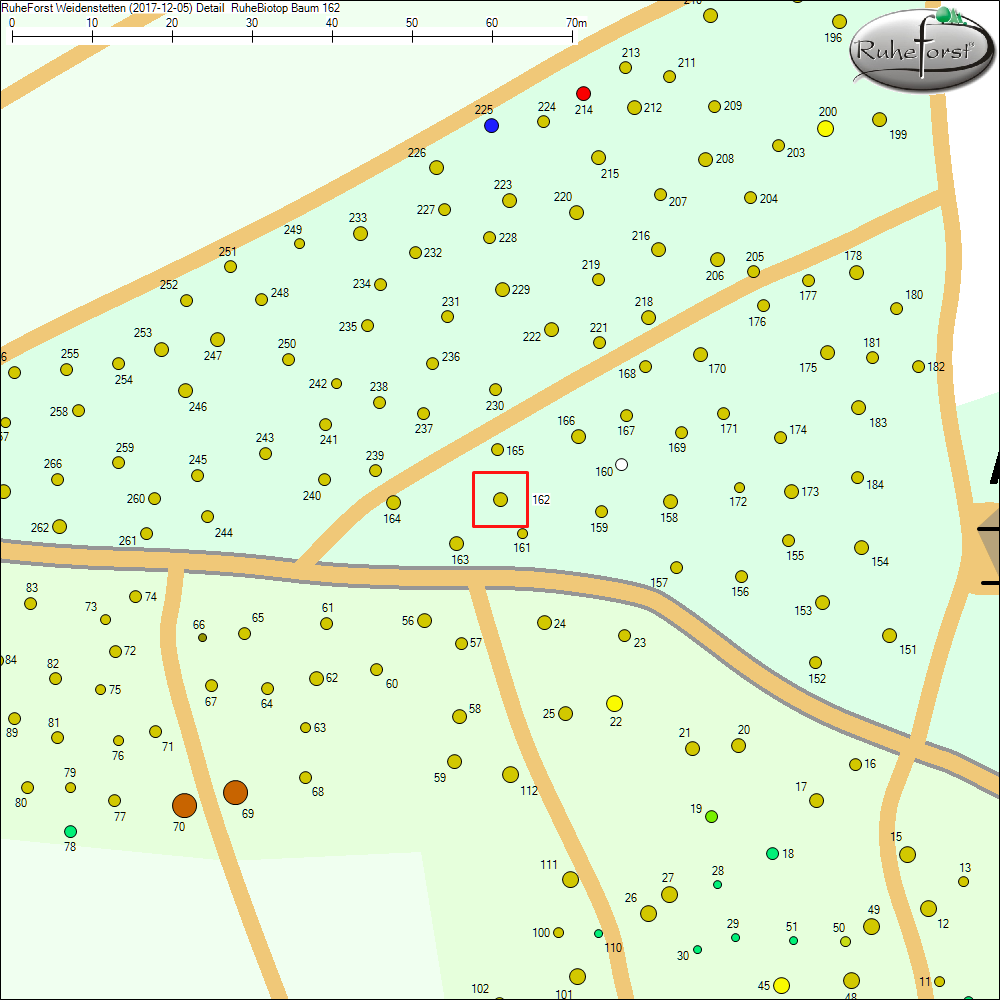Viewport: 1000px width, 1000px height.
Task: Select the orange tree marker 69
Action: [x=235, y=792]
